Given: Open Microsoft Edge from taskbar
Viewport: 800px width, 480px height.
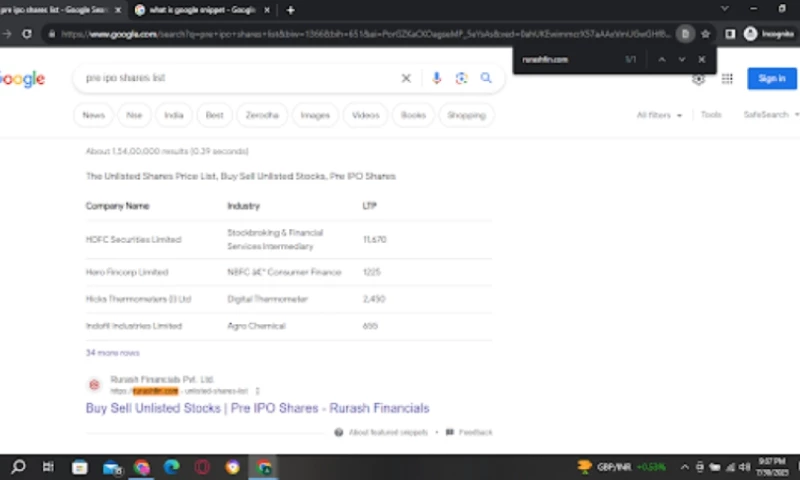Looking at the screenshot, I should click(172, 467).
